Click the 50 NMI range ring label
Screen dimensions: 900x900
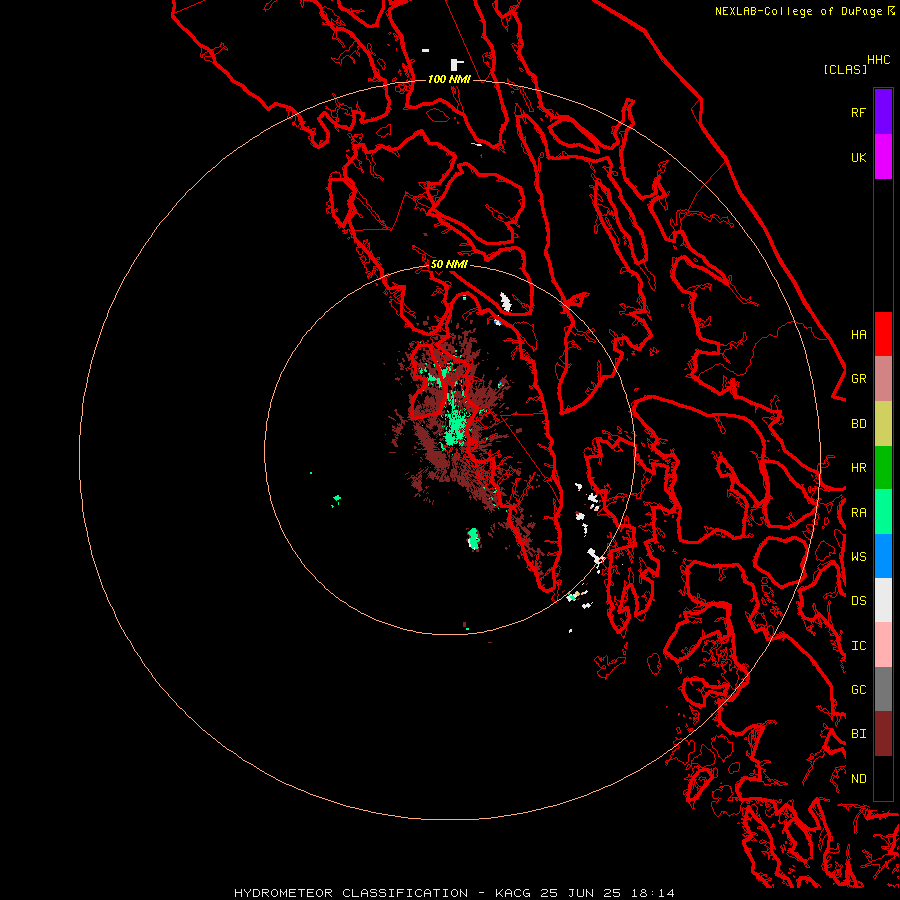coord(449,264)
